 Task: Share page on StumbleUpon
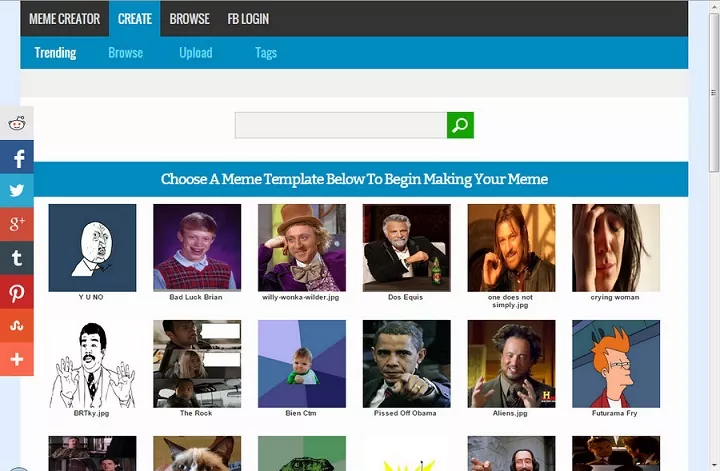click(x=17, y=325)
